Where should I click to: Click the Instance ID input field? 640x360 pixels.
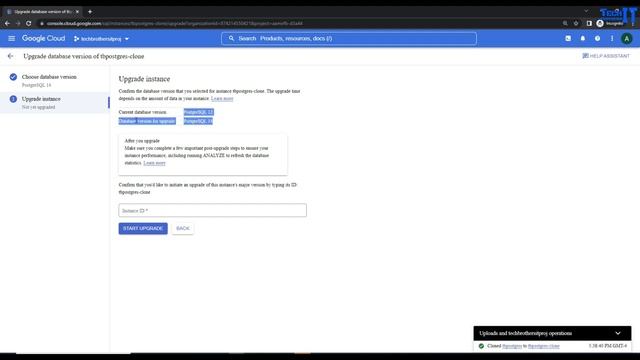coord(212,210)
